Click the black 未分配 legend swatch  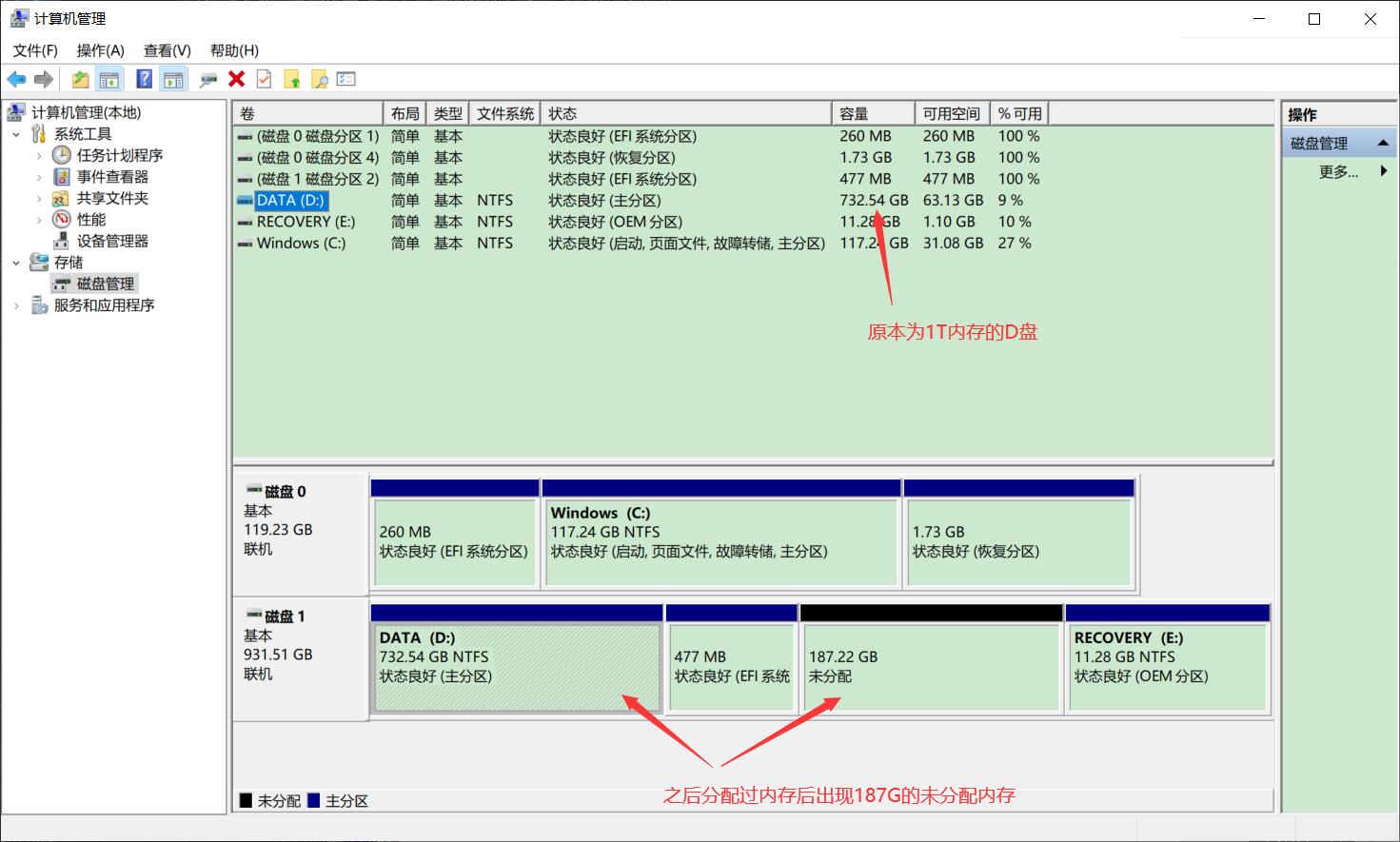(x=246, y=801)
